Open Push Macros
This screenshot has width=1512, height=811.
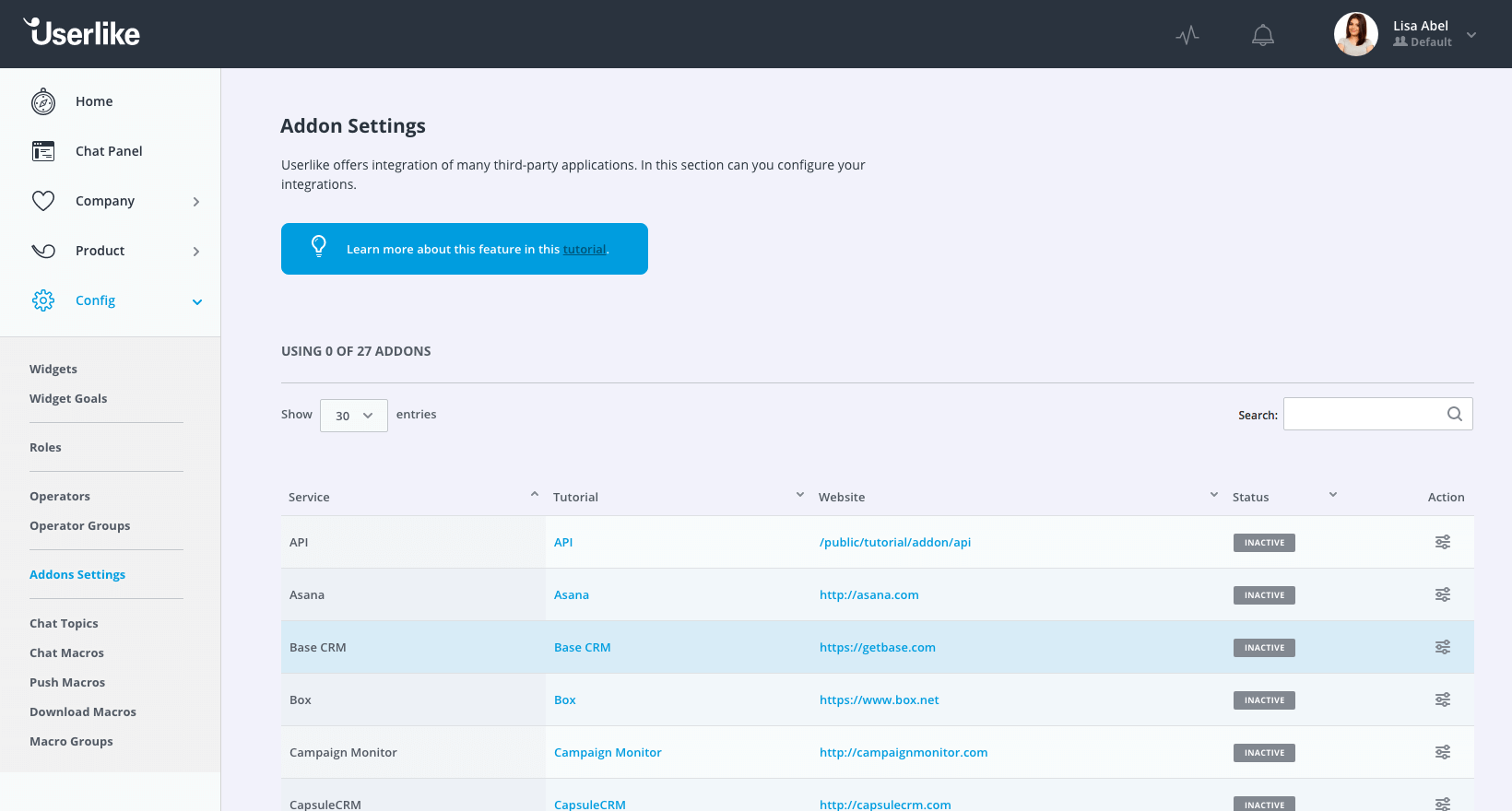coord(67,682)
